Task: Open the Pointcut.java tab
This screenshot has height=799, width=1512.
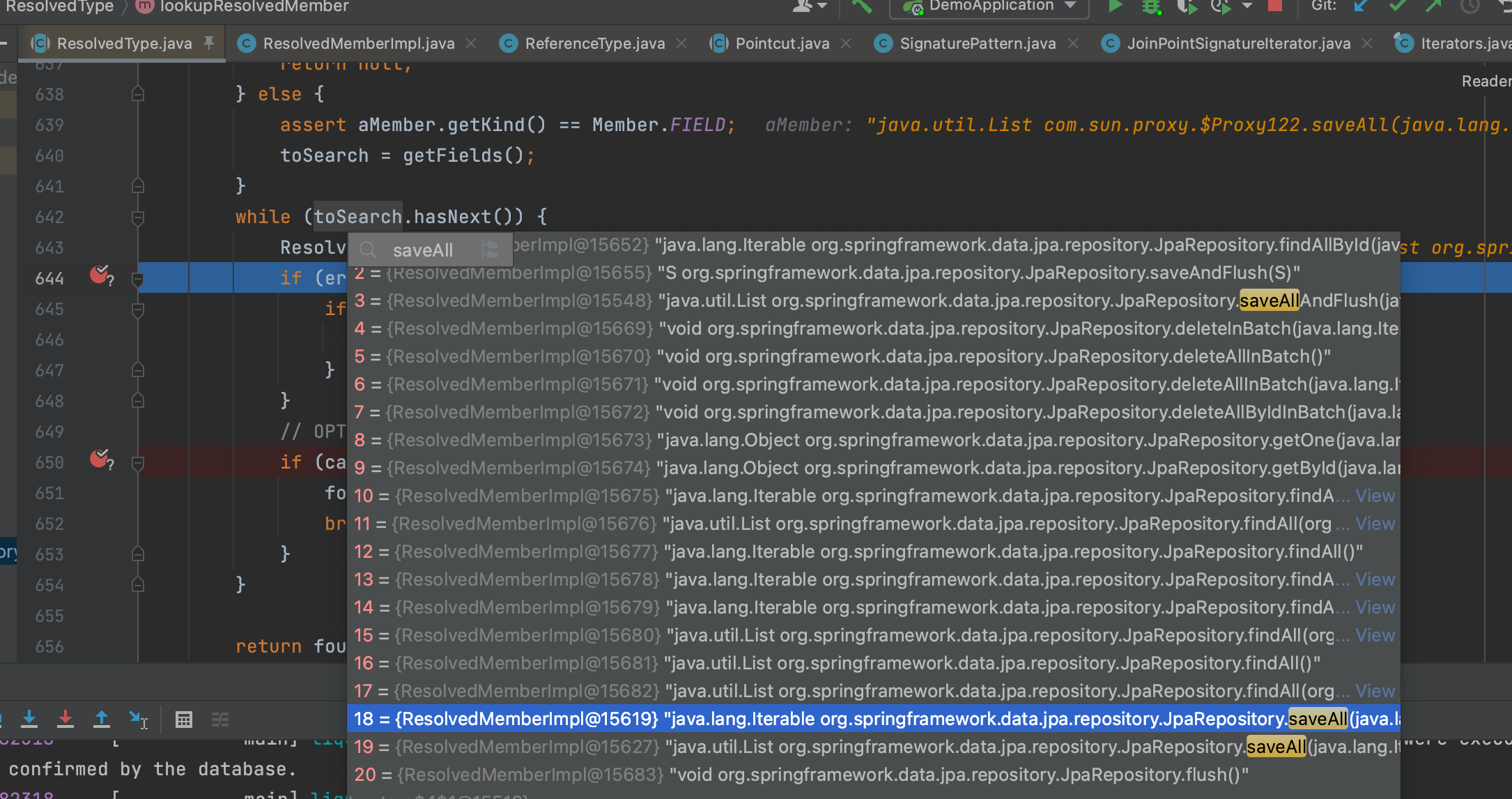Action: pyautogui.click(x=782, y=44)
